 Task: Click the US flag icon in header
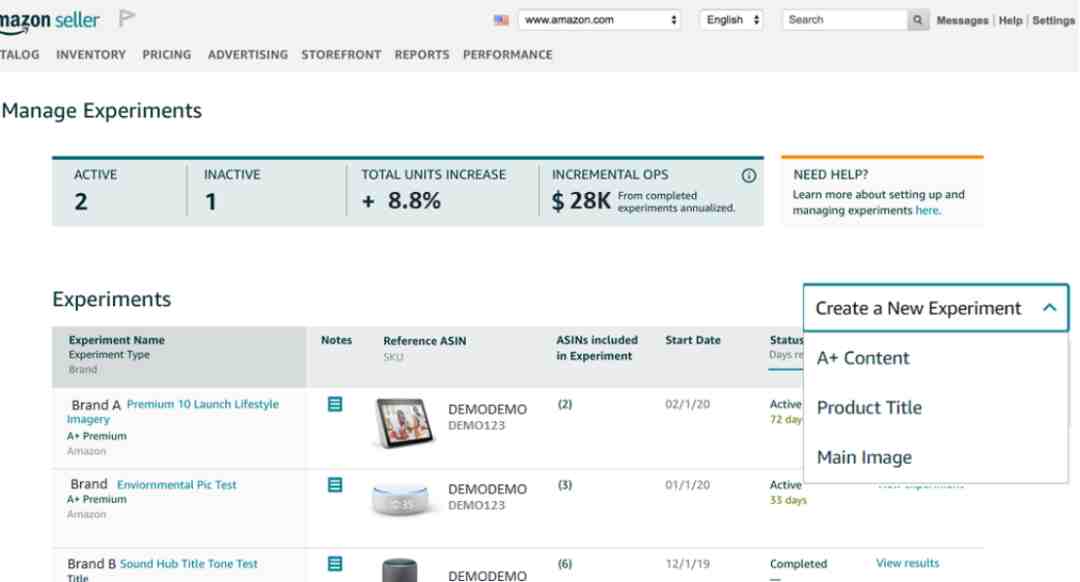501,20
